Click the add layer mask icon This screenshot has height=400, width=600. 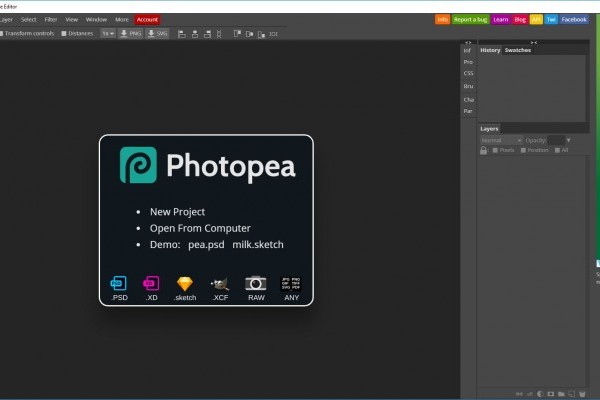point(551,394)
